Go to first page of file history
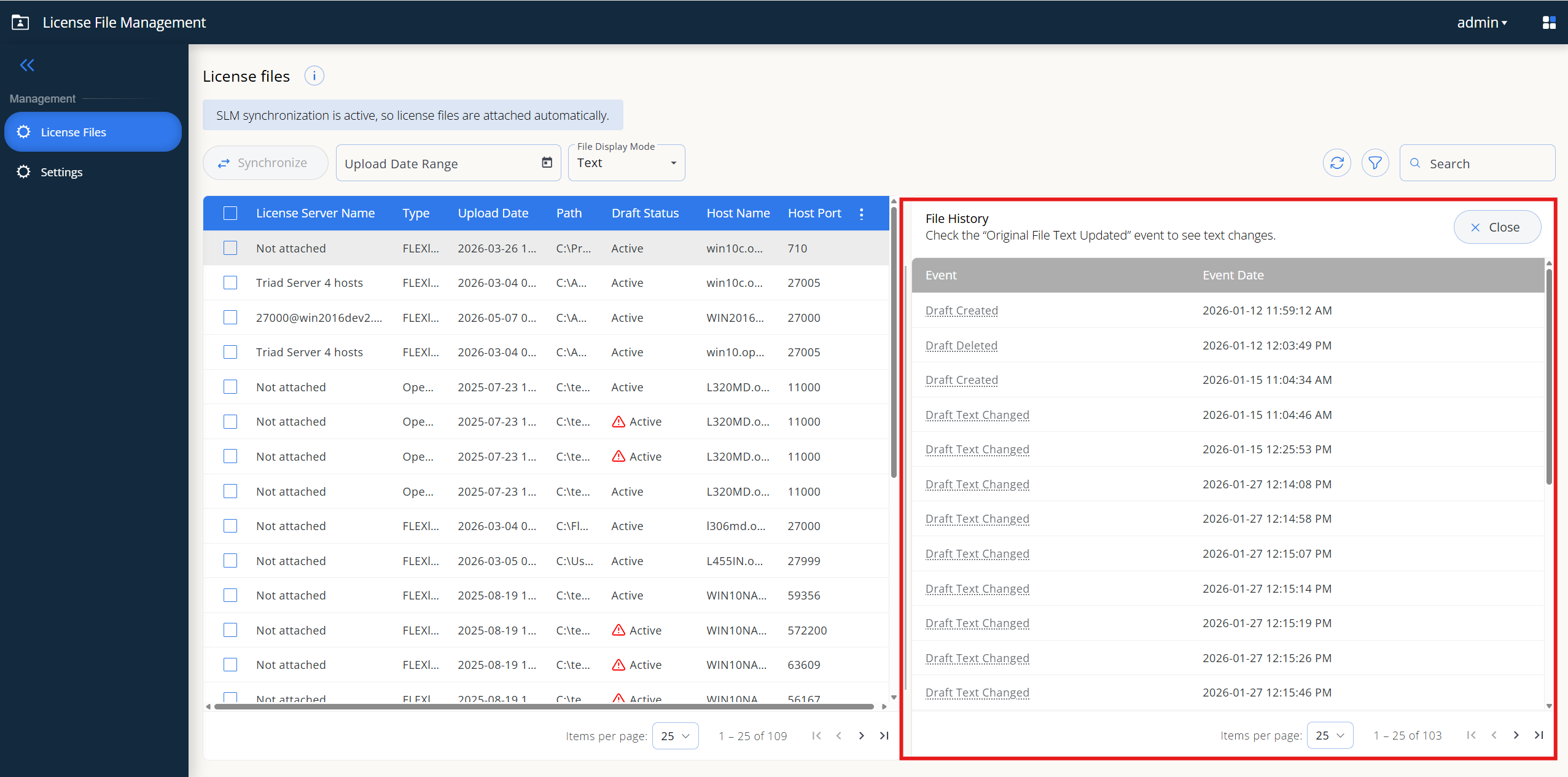 pyautogui.click(x=1471, y=735)
